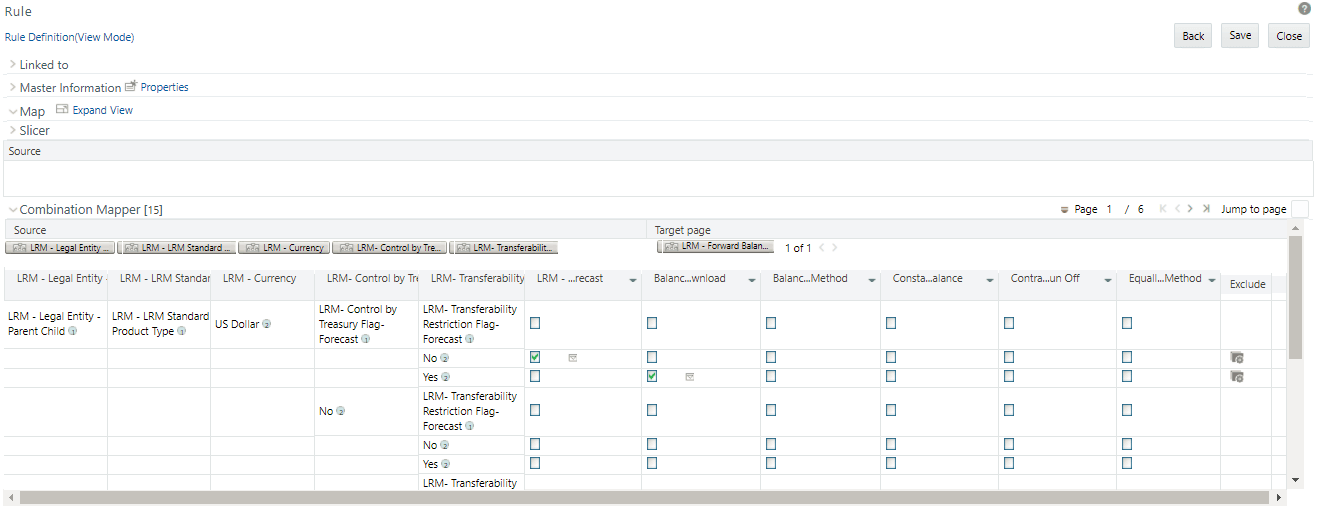
Task: Click the Exclude icon in the first Yes row
Action: click(1237, 377)
